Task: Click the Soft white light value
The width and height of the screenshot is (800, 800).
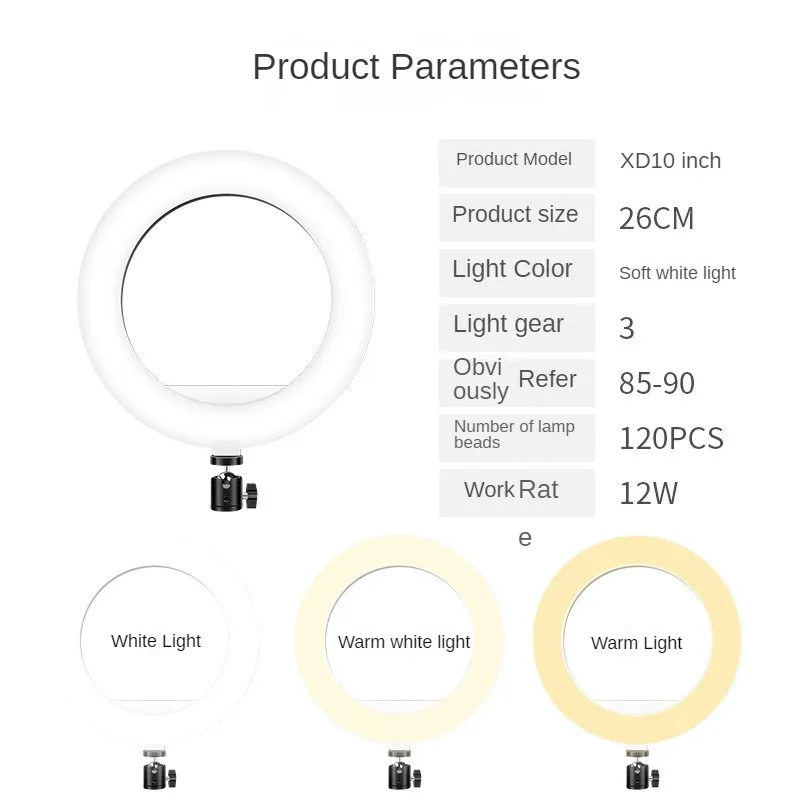Action: tap(677, 273)
